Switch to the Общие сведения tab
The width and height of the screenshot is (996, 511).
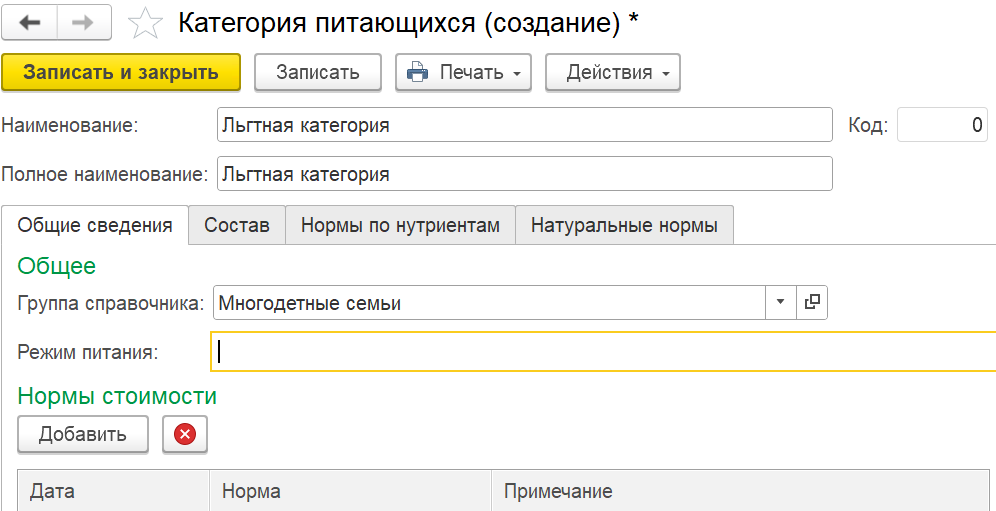click(x=95, y=225)
